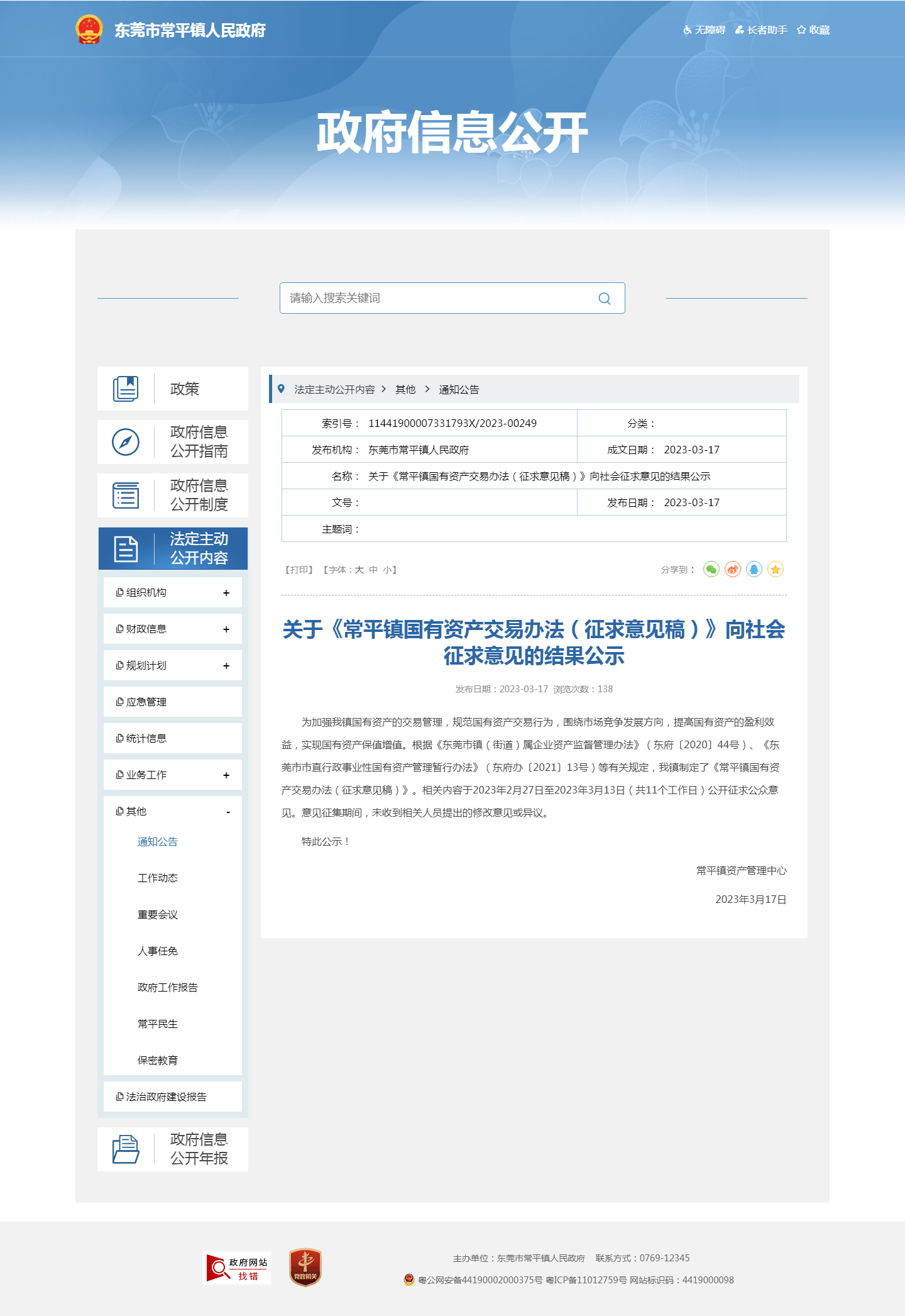This screenshot has width=905, height=1316.
Task: Click the compass icon for 政府信息公开指南
Action: click(x=126, y=442)
